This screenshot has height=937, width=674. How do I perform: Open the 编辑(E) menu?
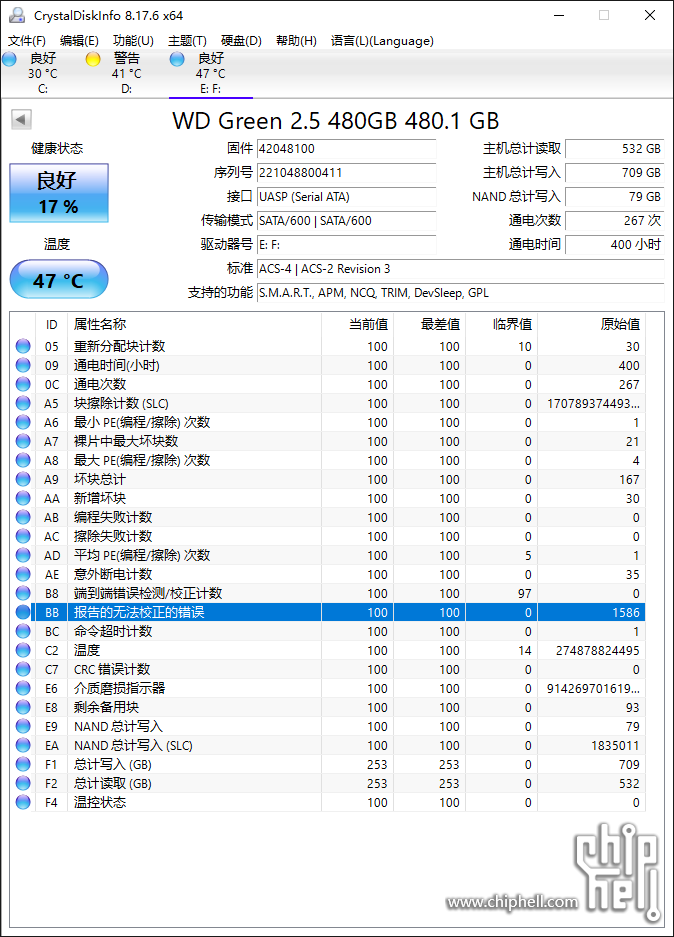(79, 41)
